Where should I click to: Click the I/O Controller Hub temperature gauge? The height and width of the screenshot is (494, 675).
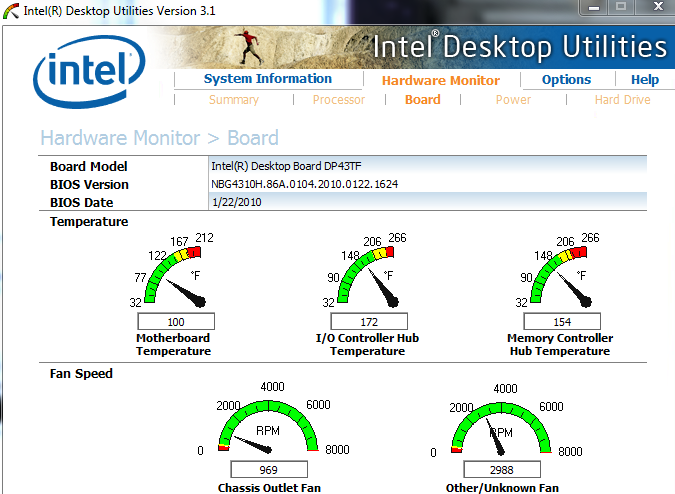pos(367,271)
